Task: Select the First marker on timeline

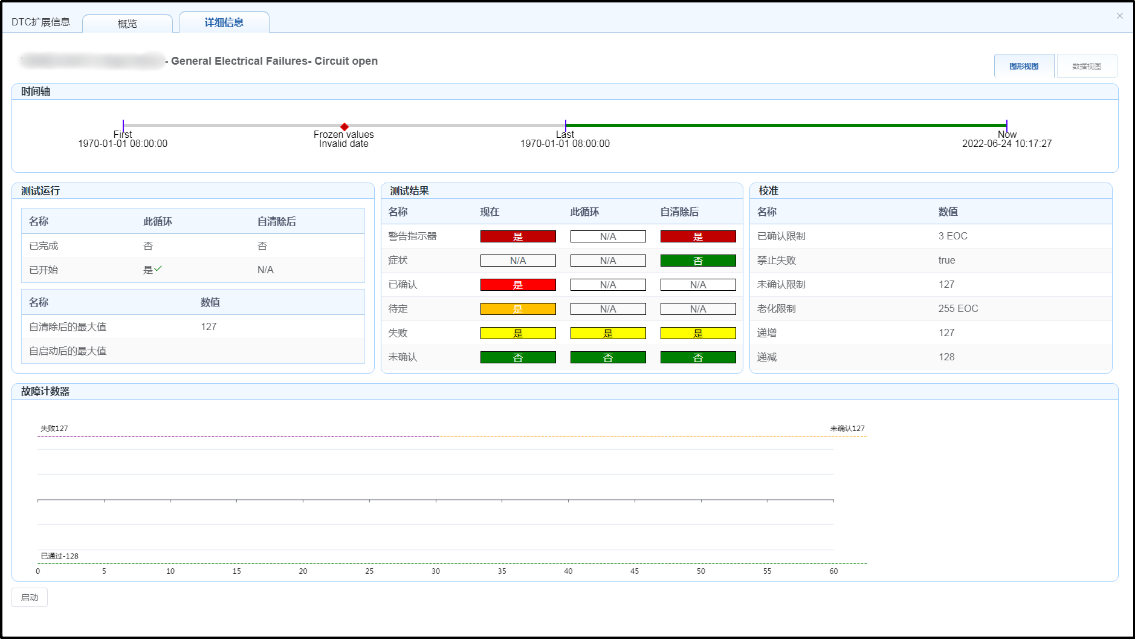Action: pyautogui.click(x=123, y=126)
